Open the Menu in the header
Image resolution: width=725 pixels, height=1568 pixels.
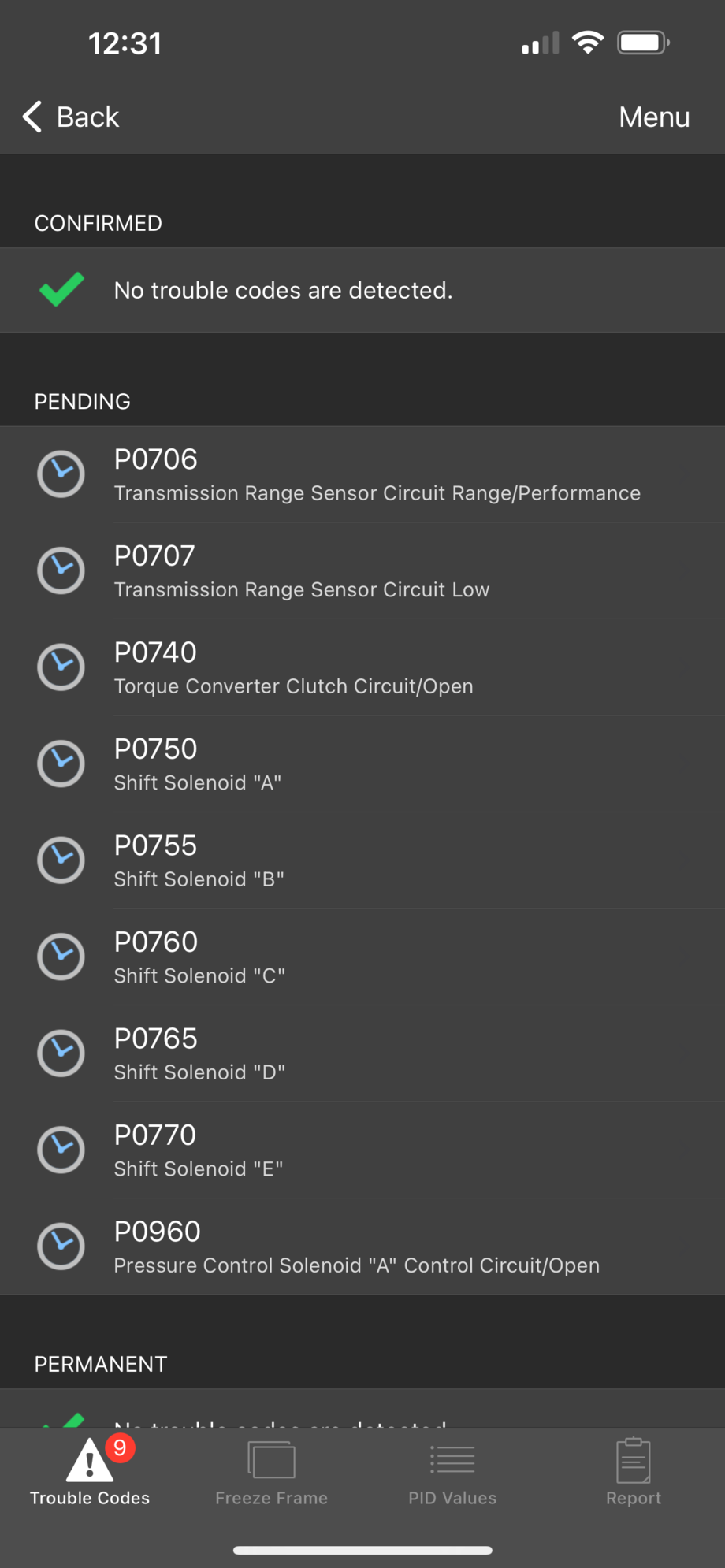coord(654,117)
